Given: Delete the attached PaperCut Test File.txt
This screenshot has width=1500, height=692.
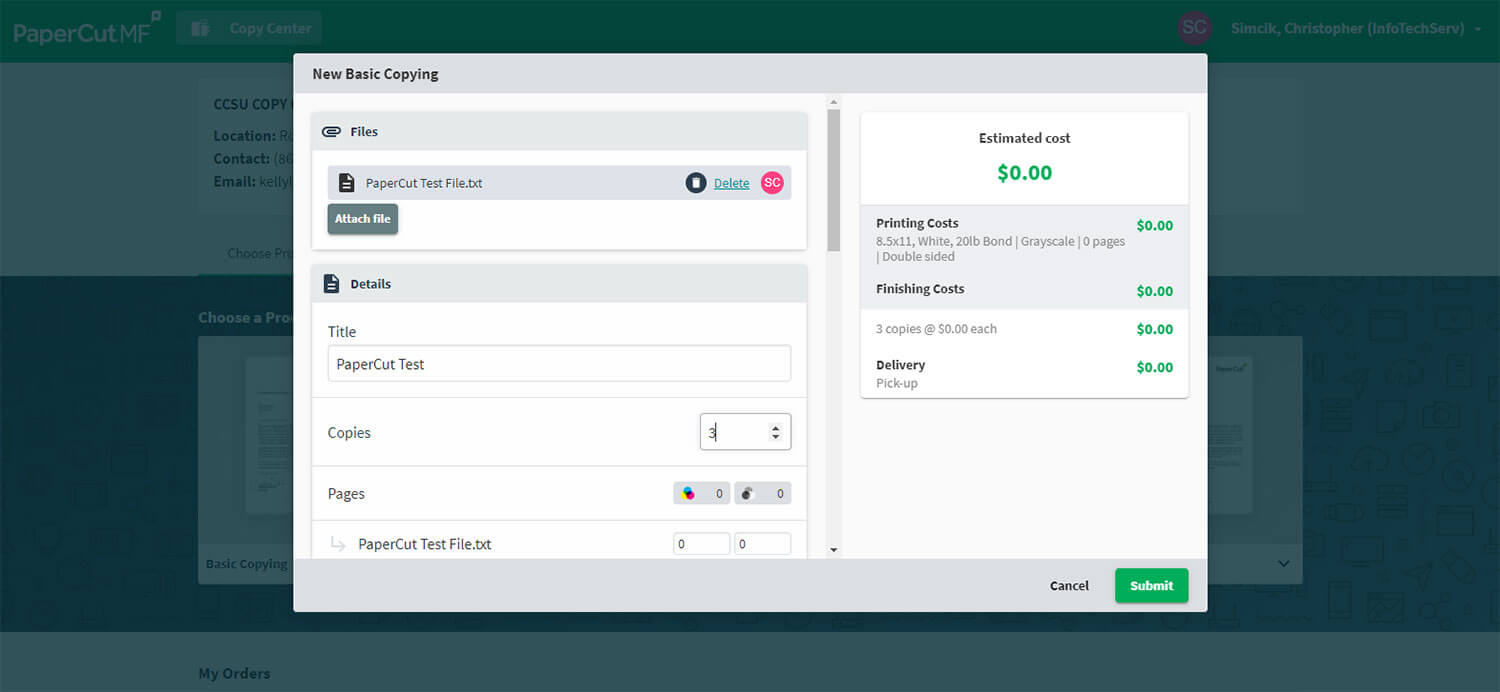Looking at the screenshot, I should [x=731, y=183].
